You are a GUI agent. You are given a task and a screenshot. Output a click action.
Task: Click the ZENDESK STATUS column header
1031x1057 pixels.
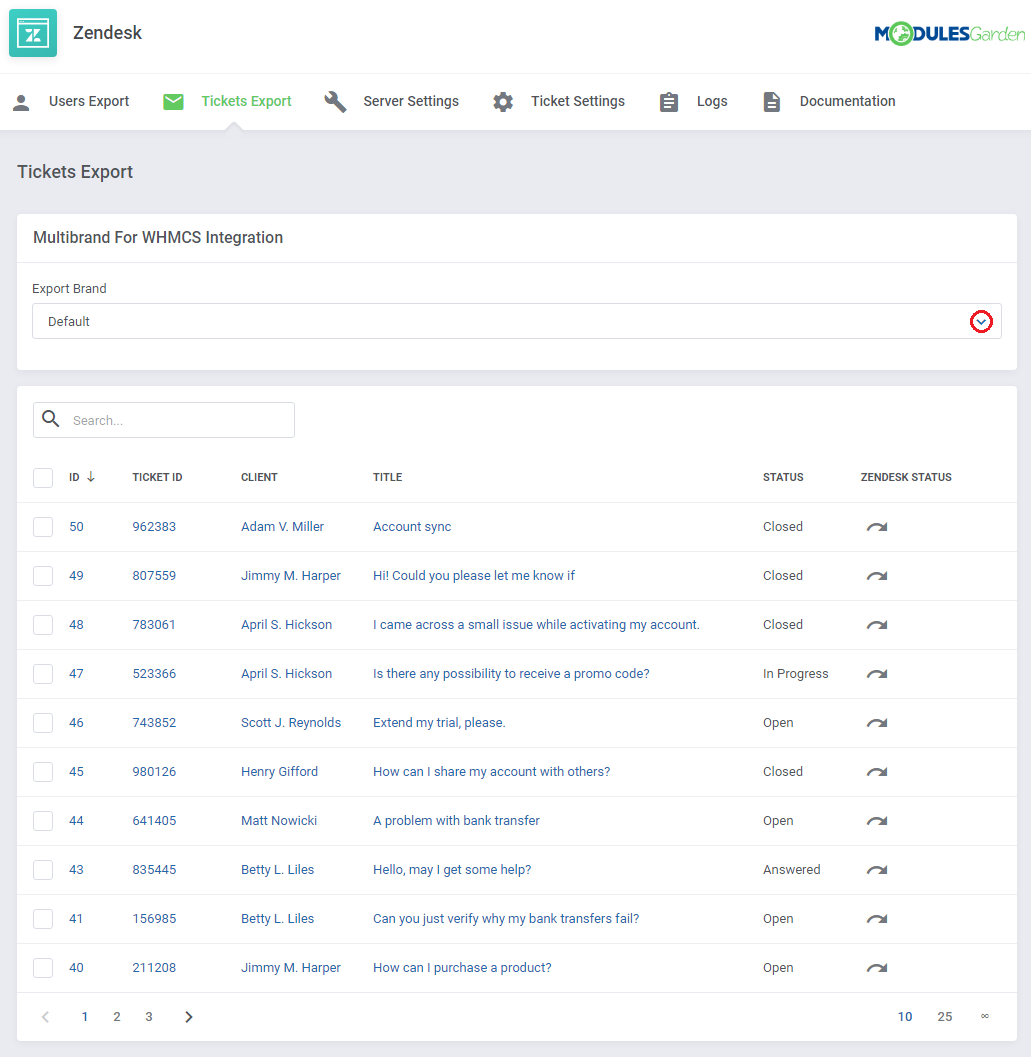click(x=906, y=477)
